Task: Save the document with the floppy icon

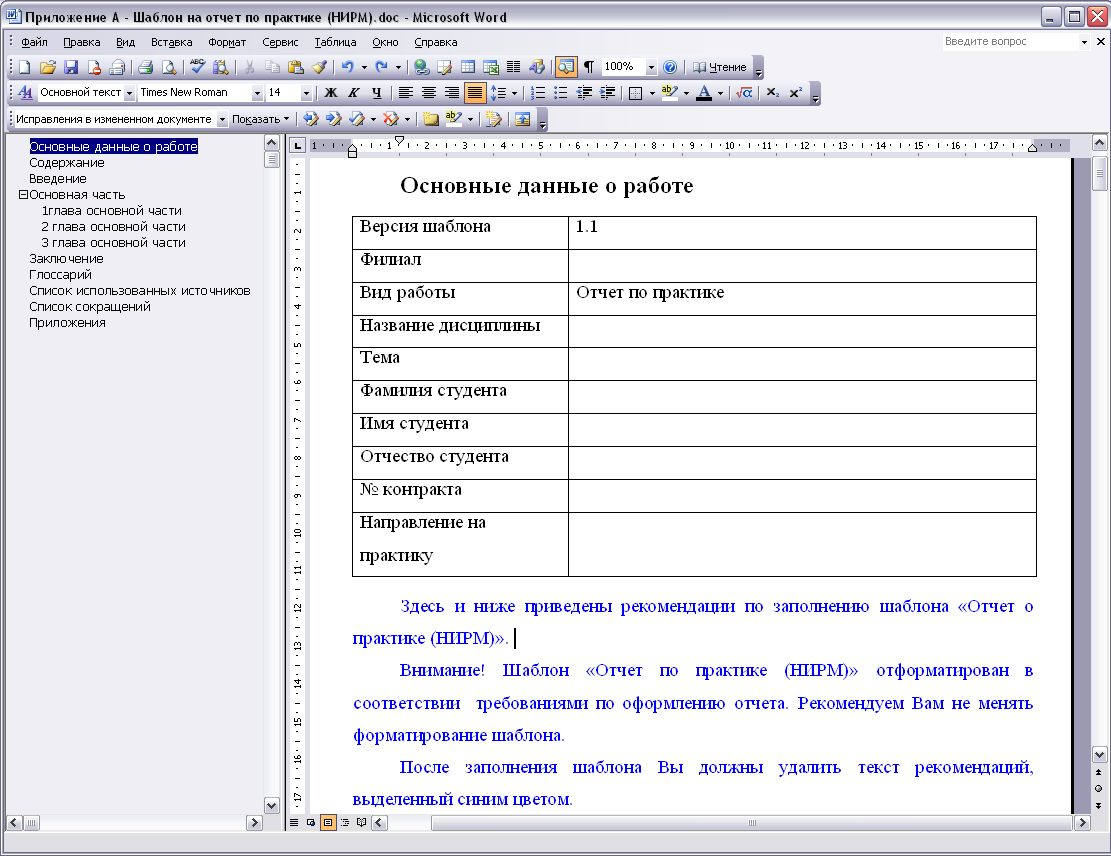Action: (x=71, y=67)
